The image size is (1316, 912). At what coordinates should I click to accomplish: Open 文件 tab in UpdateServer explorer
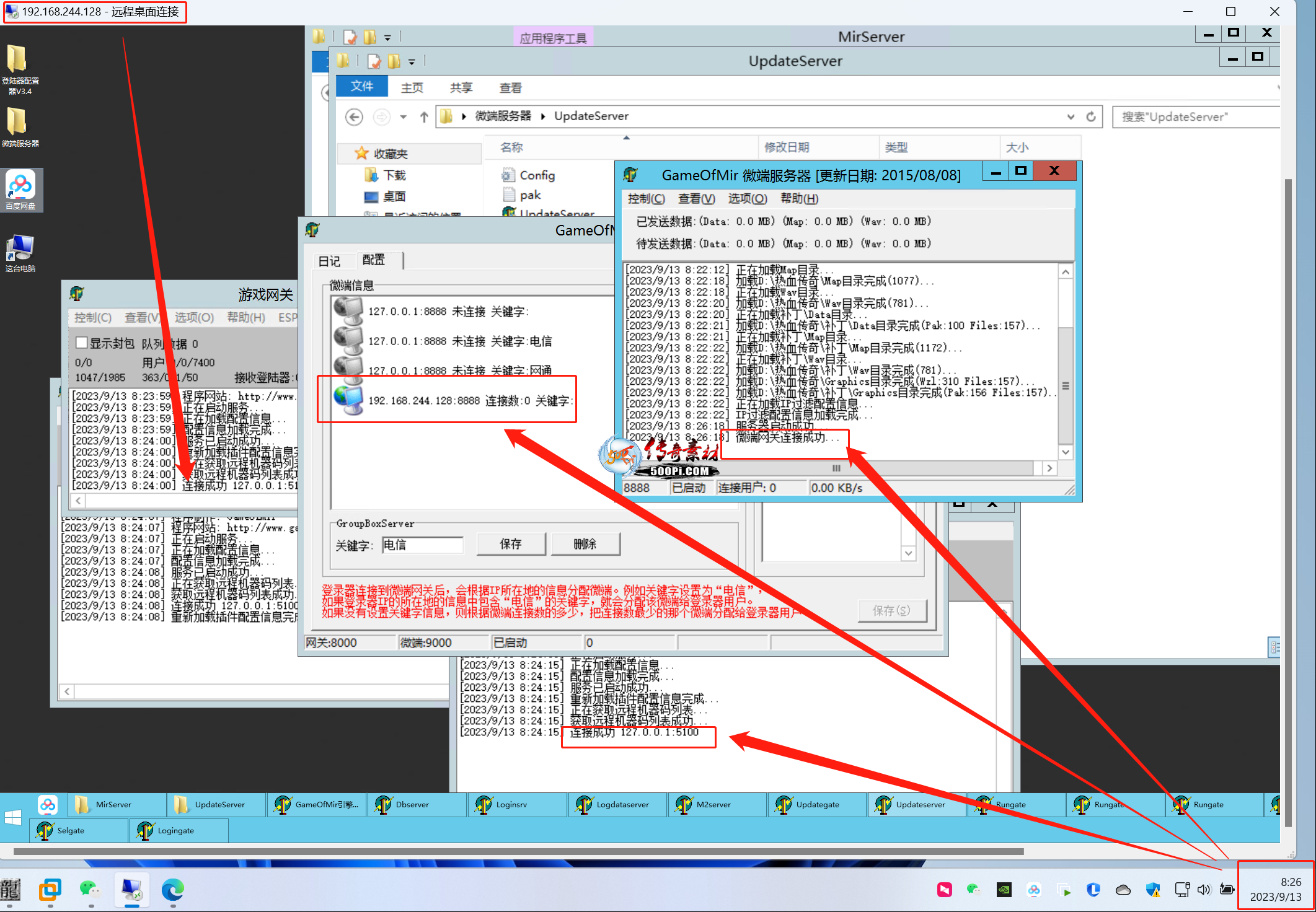pos(362,86)
